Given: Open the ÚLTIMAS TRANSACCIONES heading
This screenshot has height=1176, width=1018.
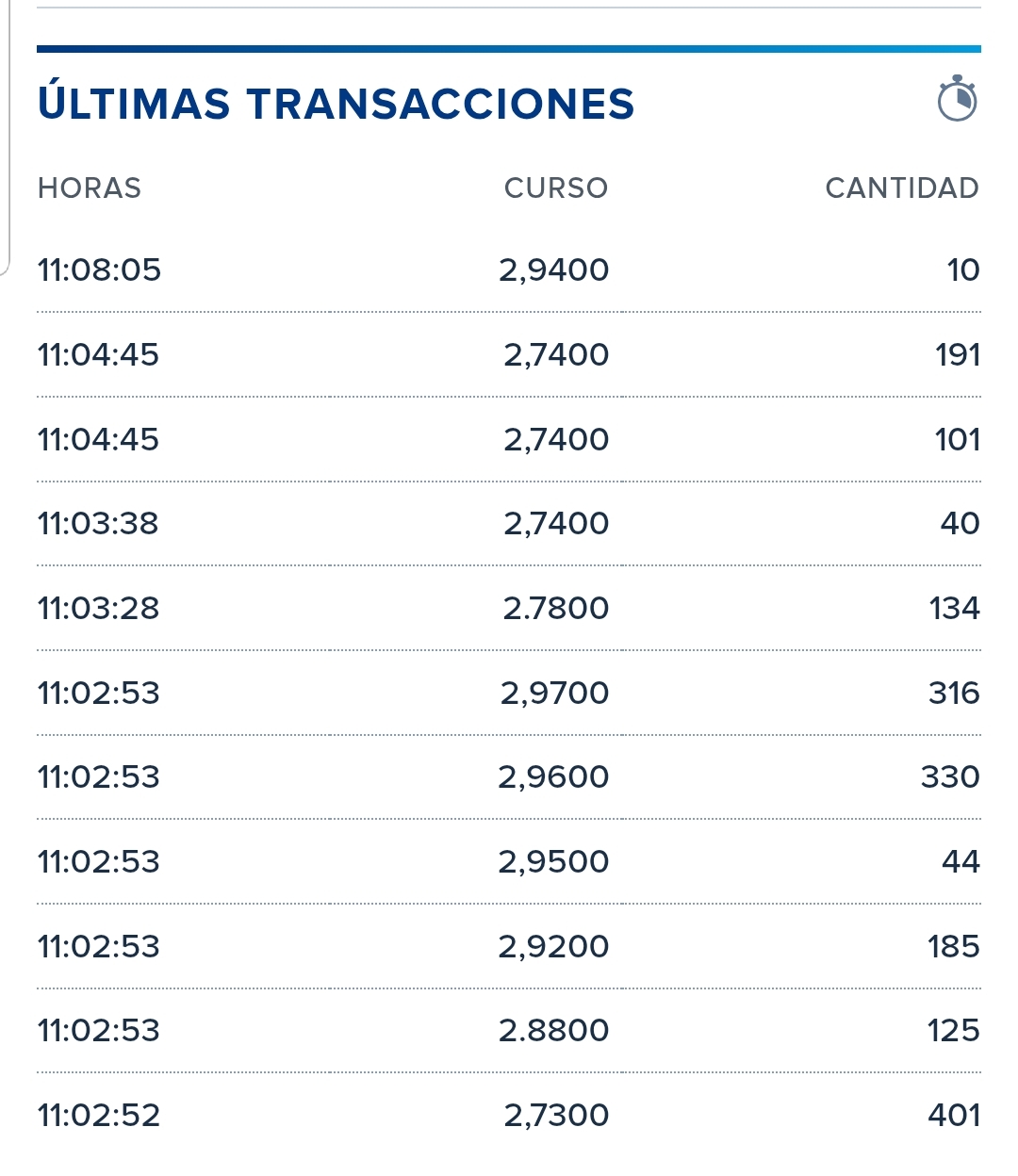Looking at the screenshot, I should (336, 103).
